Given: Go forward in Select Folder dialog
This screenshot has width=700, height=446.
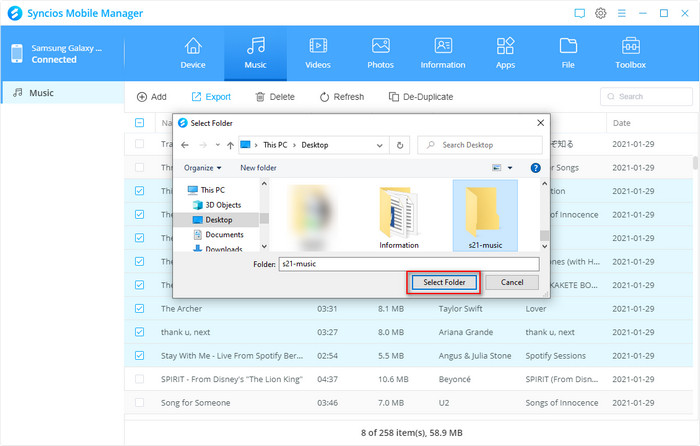Looking at the screenshot, I should pos(203,145).
